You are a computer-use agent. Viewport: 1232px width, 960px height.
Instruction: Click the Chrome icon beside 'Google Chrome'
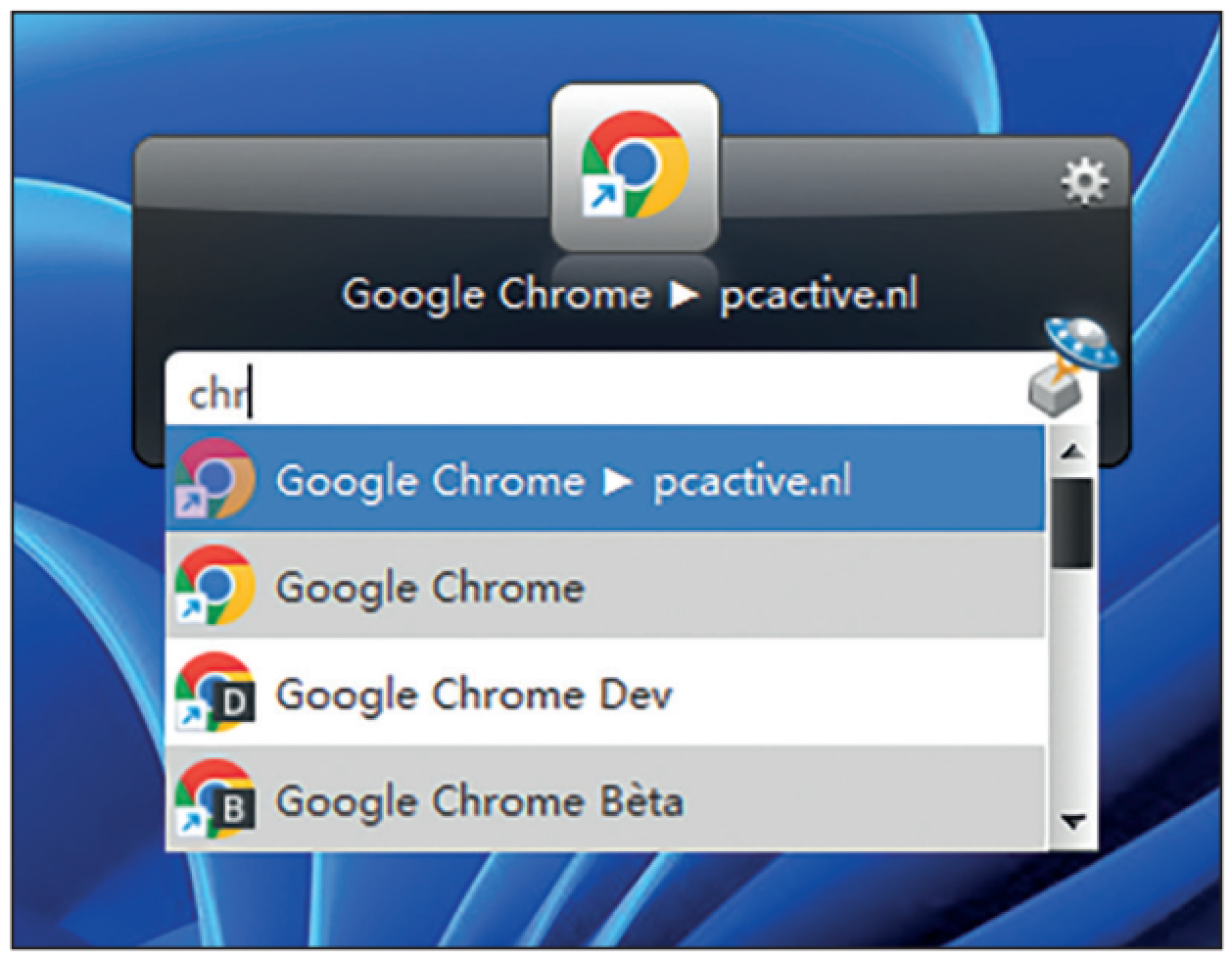coord(214,586)
